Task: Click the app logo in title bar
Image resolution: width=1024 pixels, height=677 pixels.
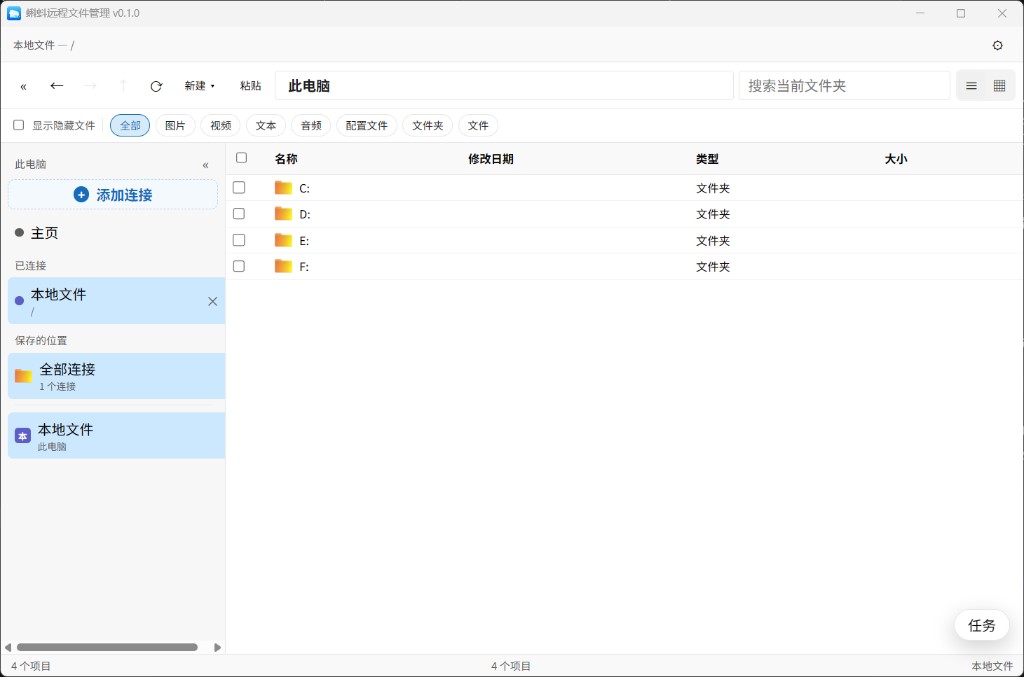Action: pos(14,13)
